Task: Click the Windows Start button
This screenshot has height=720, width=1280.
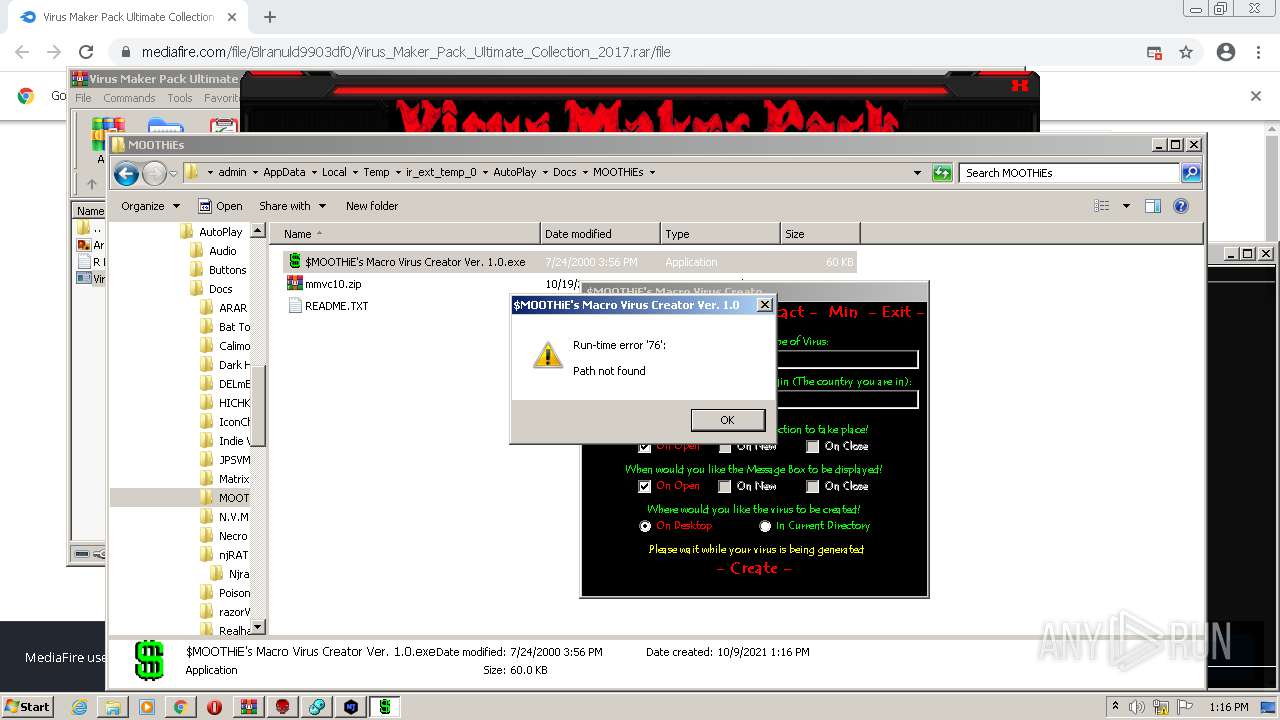Action: 27,707
